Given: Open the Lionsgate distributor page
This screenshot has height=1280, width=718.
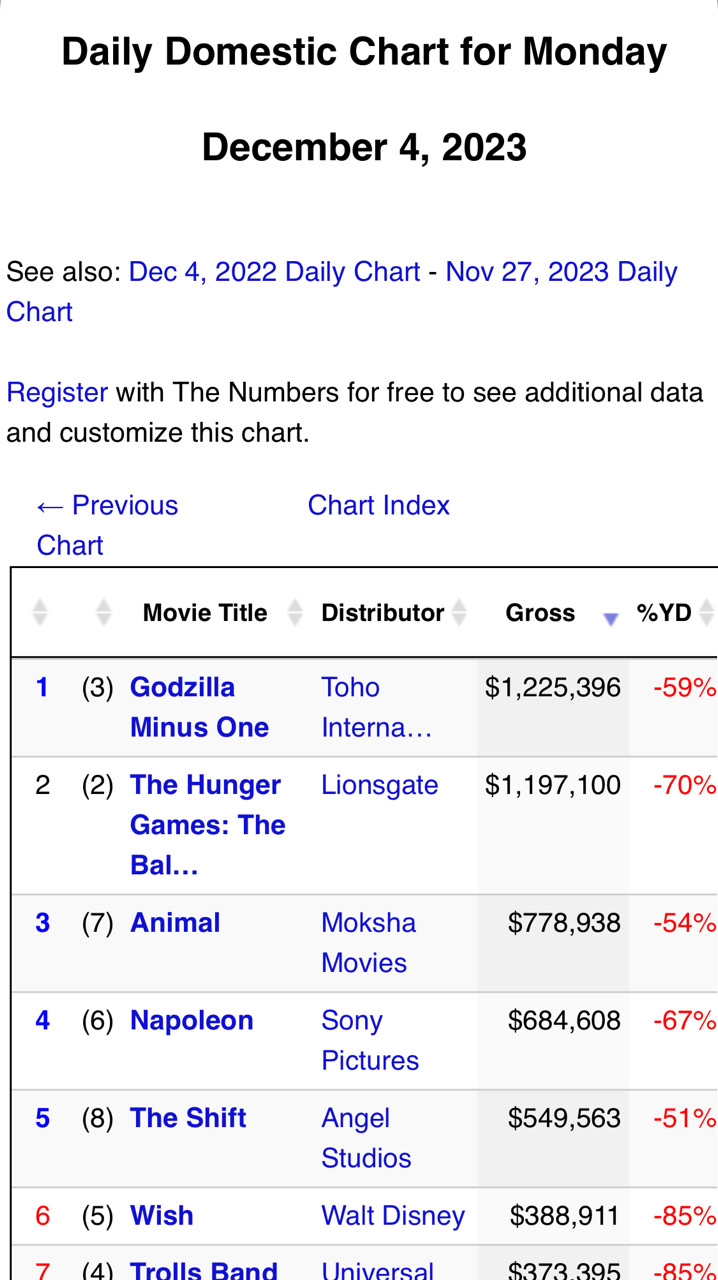Looking at the screenshot, I should 379,785.
